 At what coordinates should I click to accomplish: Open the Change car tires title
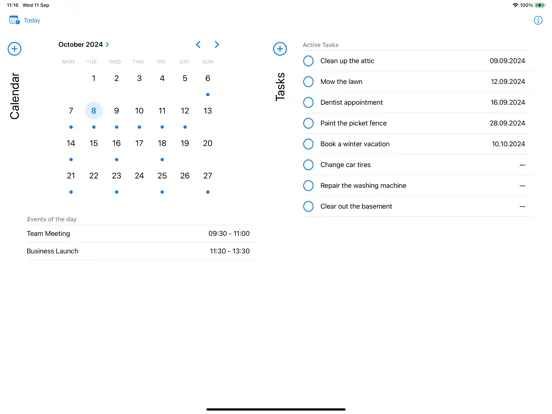[345, 165]
